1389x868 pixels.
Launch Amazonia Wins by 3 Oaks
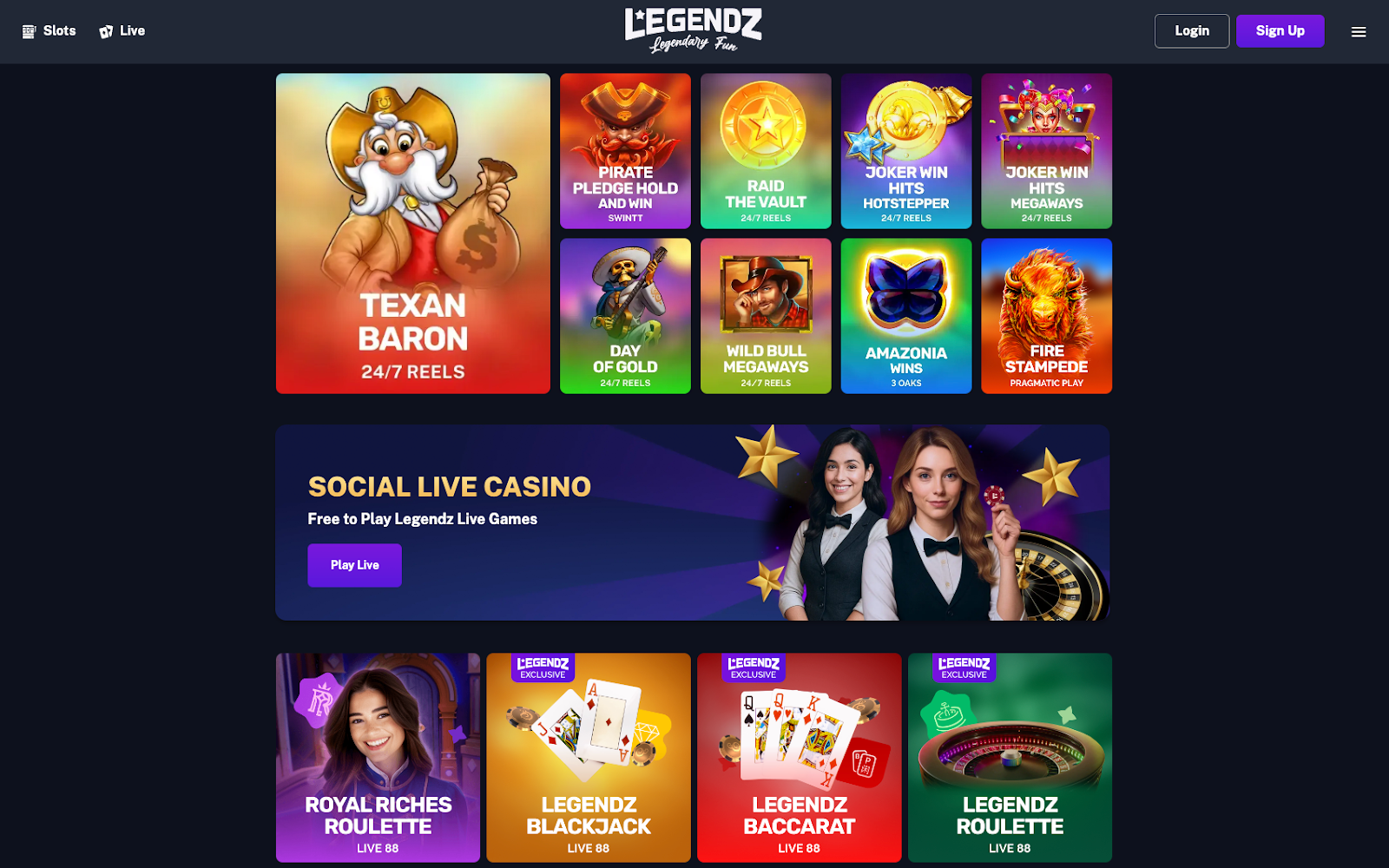click(x=906, y=316)
